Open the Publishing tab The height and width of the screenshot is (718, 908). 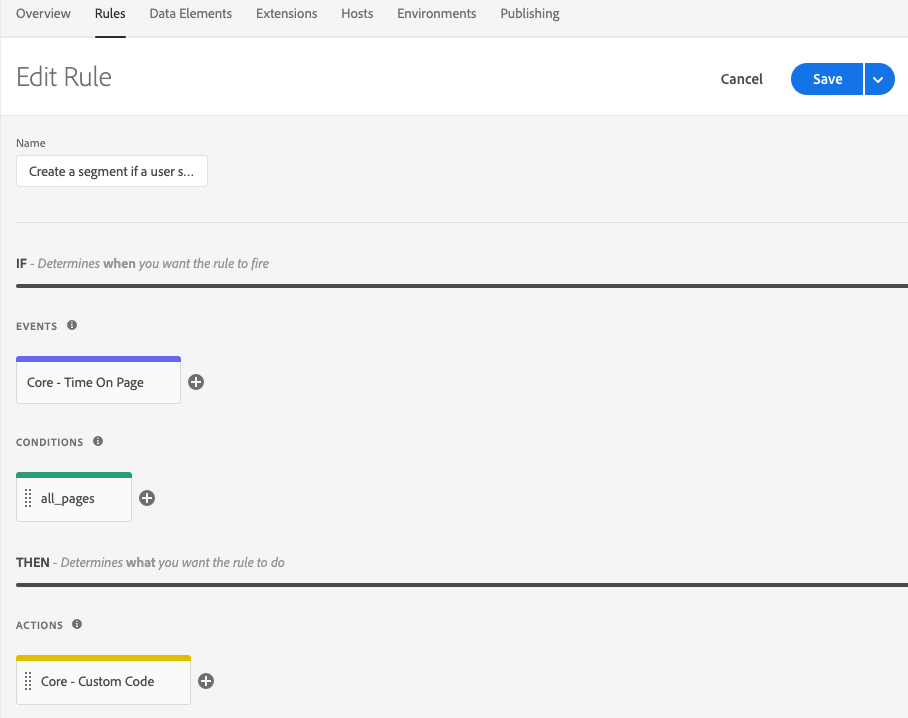click(530, 13)
